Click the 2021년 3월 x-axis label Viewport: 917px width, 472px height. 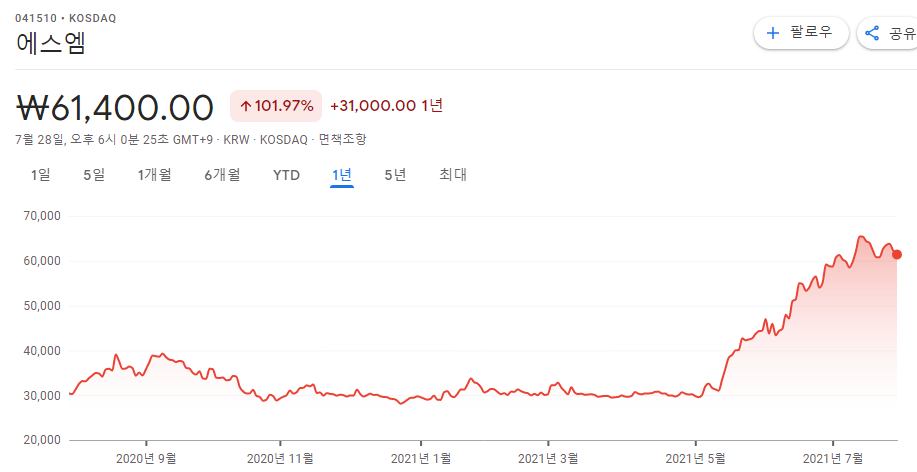pyautogui.click(x=548, y=459)
